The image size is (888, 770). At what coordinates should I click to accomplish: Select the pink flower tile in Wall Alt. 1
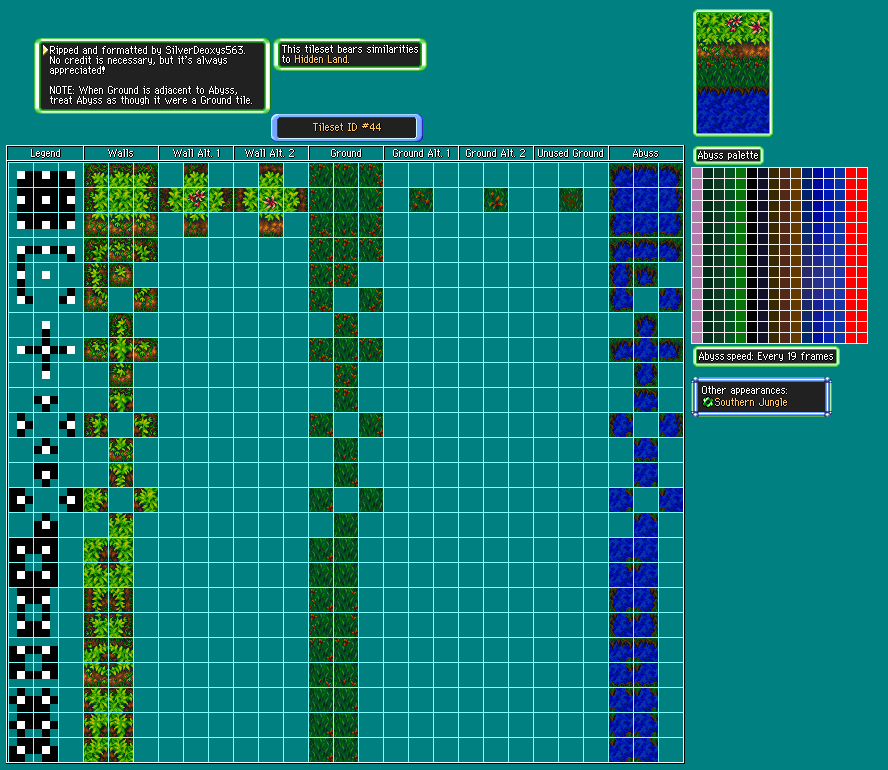pyautogui.click(x=196, y=200)
